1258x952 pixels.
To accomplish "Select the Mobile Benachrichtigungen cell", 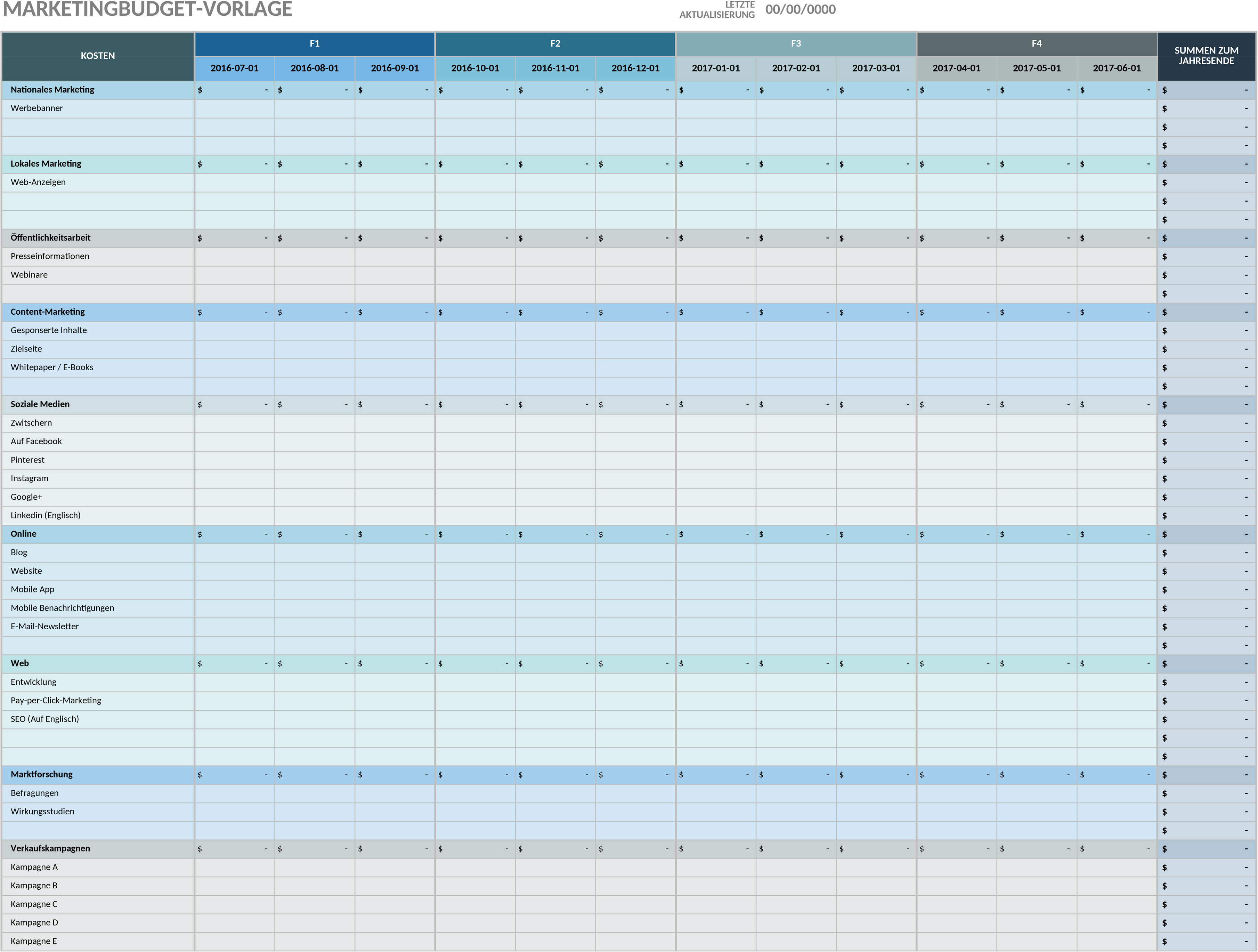I will [98, 608].
